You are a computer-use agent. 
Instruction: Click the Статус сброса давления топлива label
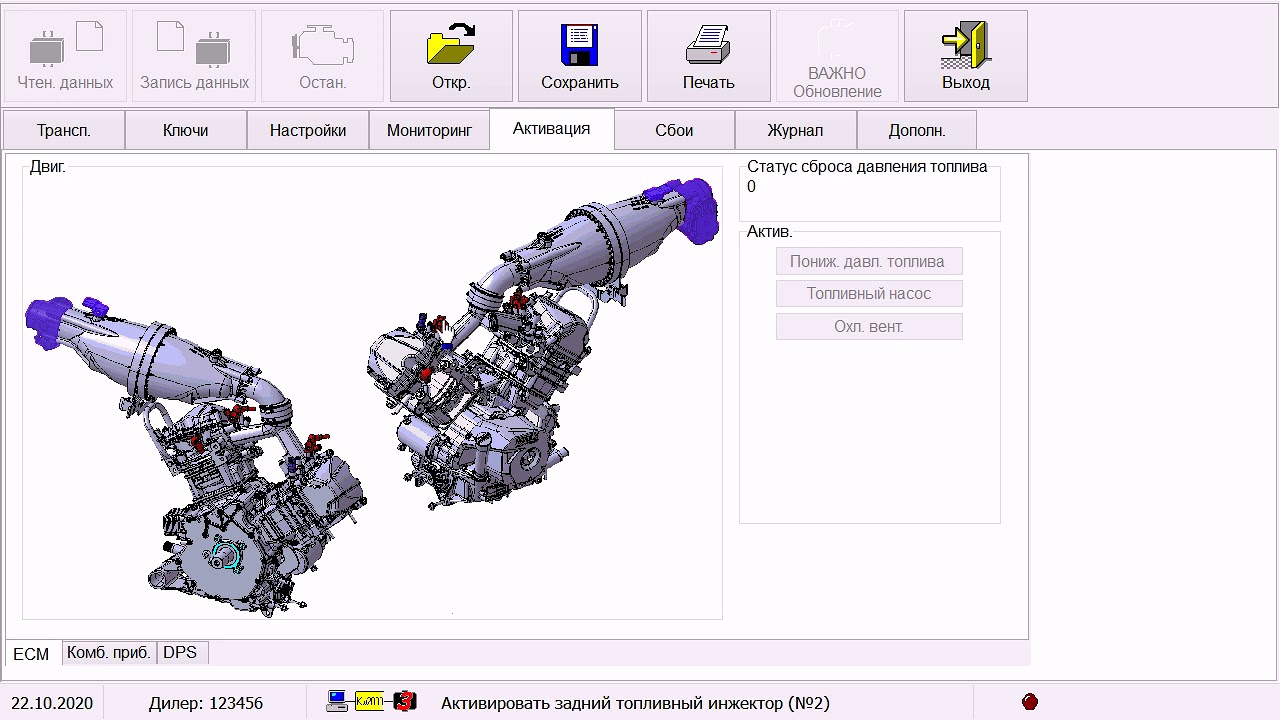tap(867, 167)
